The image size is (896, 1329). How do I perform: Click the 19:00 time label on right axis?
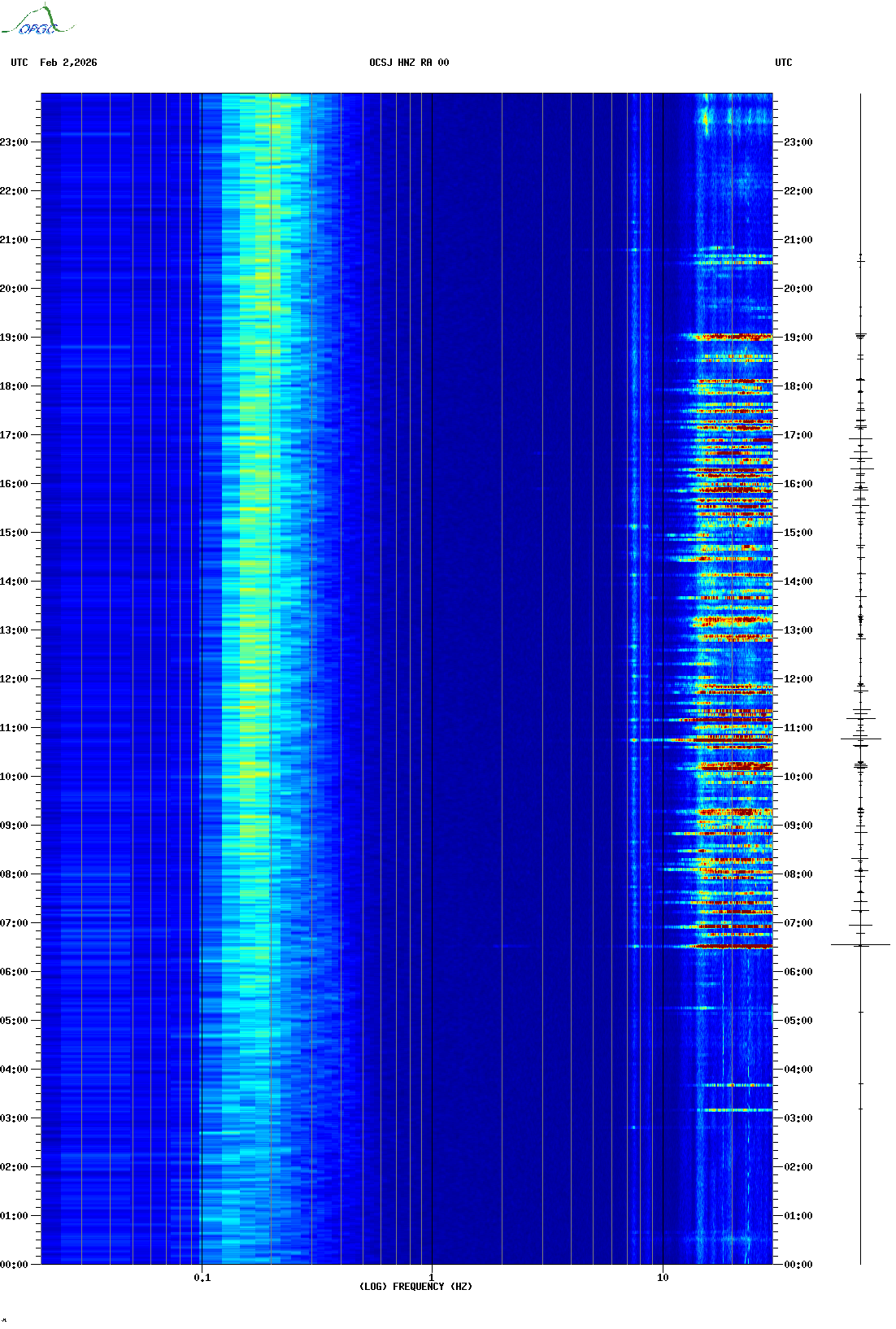[x=798, y=338]
